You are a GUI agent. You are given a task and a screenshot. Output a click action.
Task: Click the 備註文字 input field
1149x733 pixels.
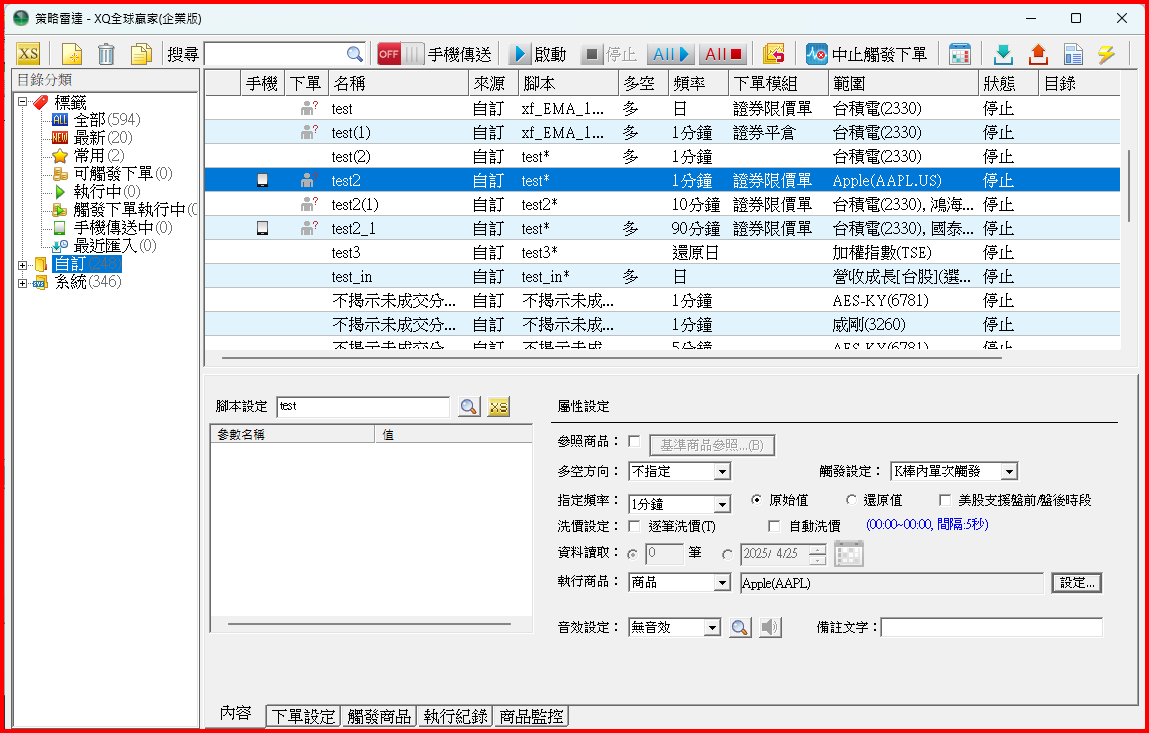coord(991,627)
